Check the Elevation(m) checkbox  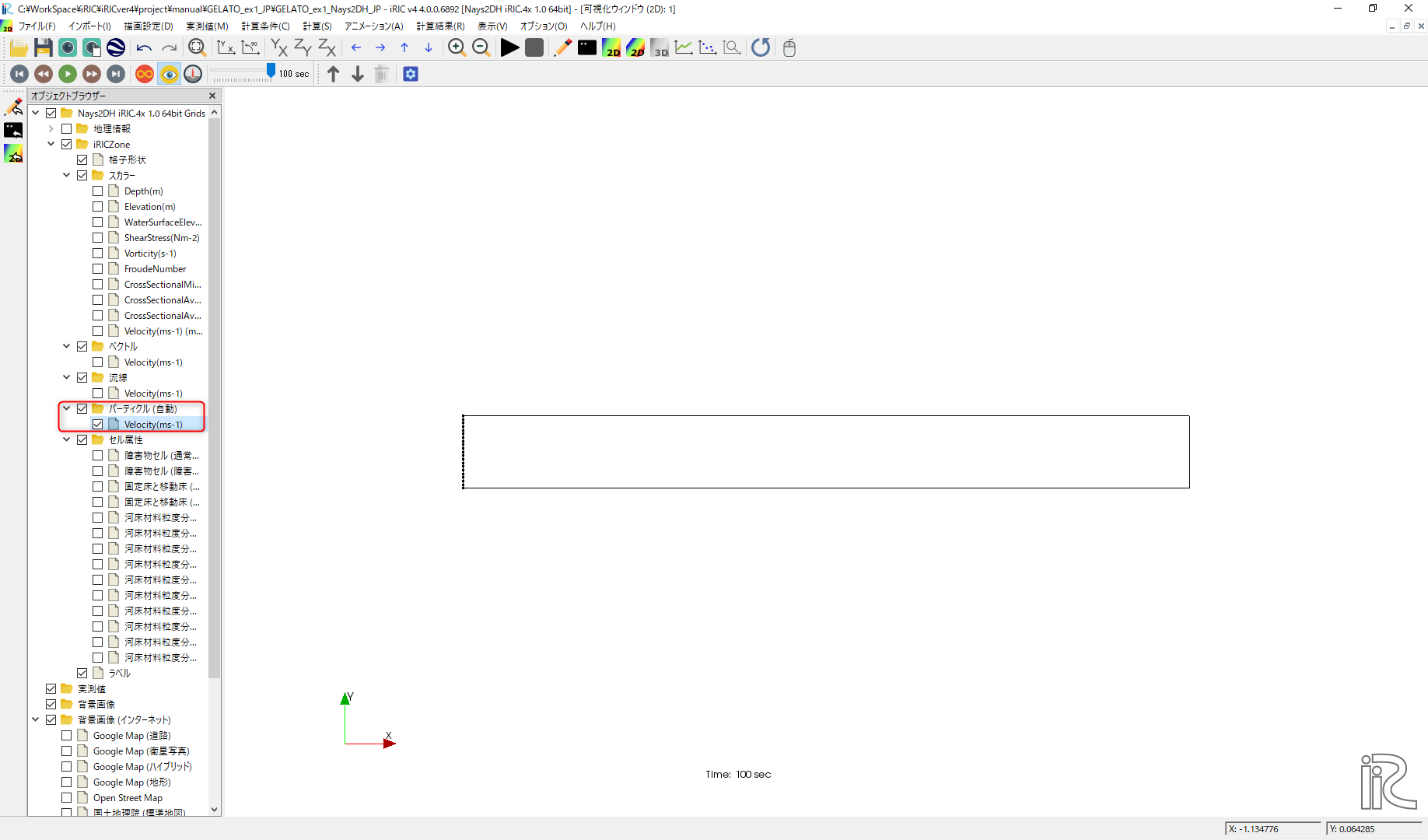coord(98,206)
